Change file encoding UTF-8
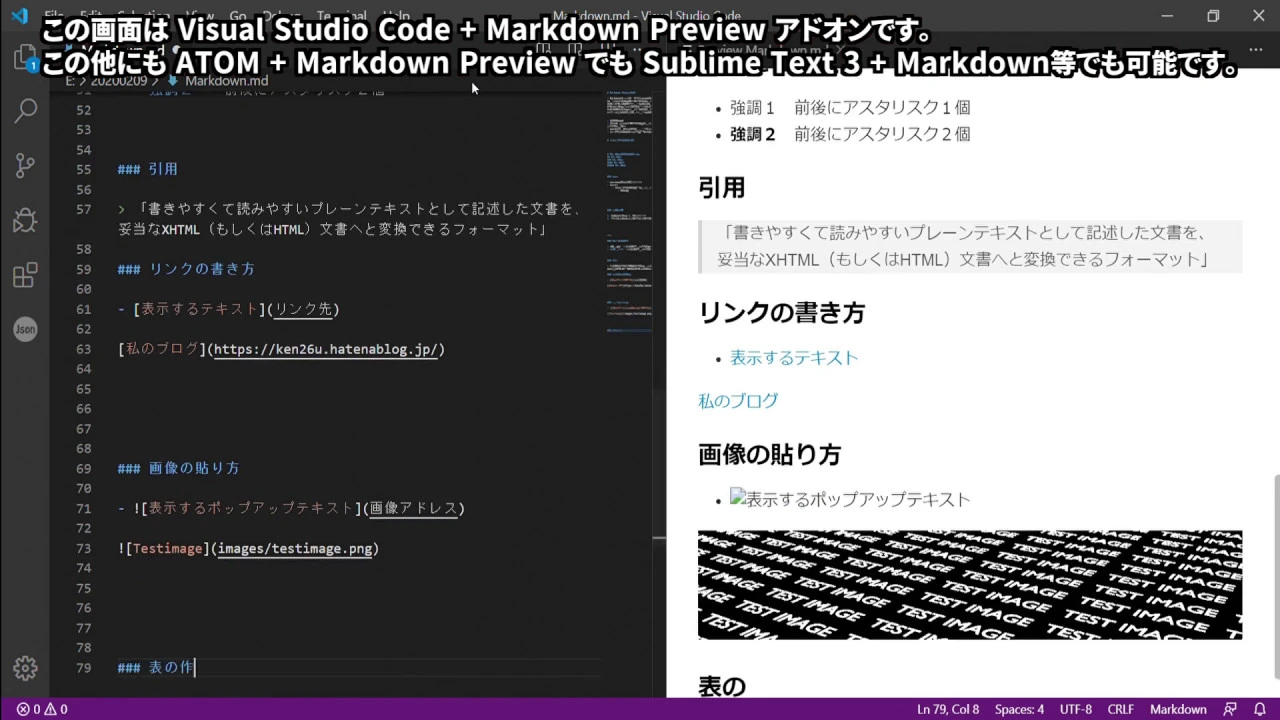The height and width of the screenshot is (720, 1280). [x=1076, y=709]
